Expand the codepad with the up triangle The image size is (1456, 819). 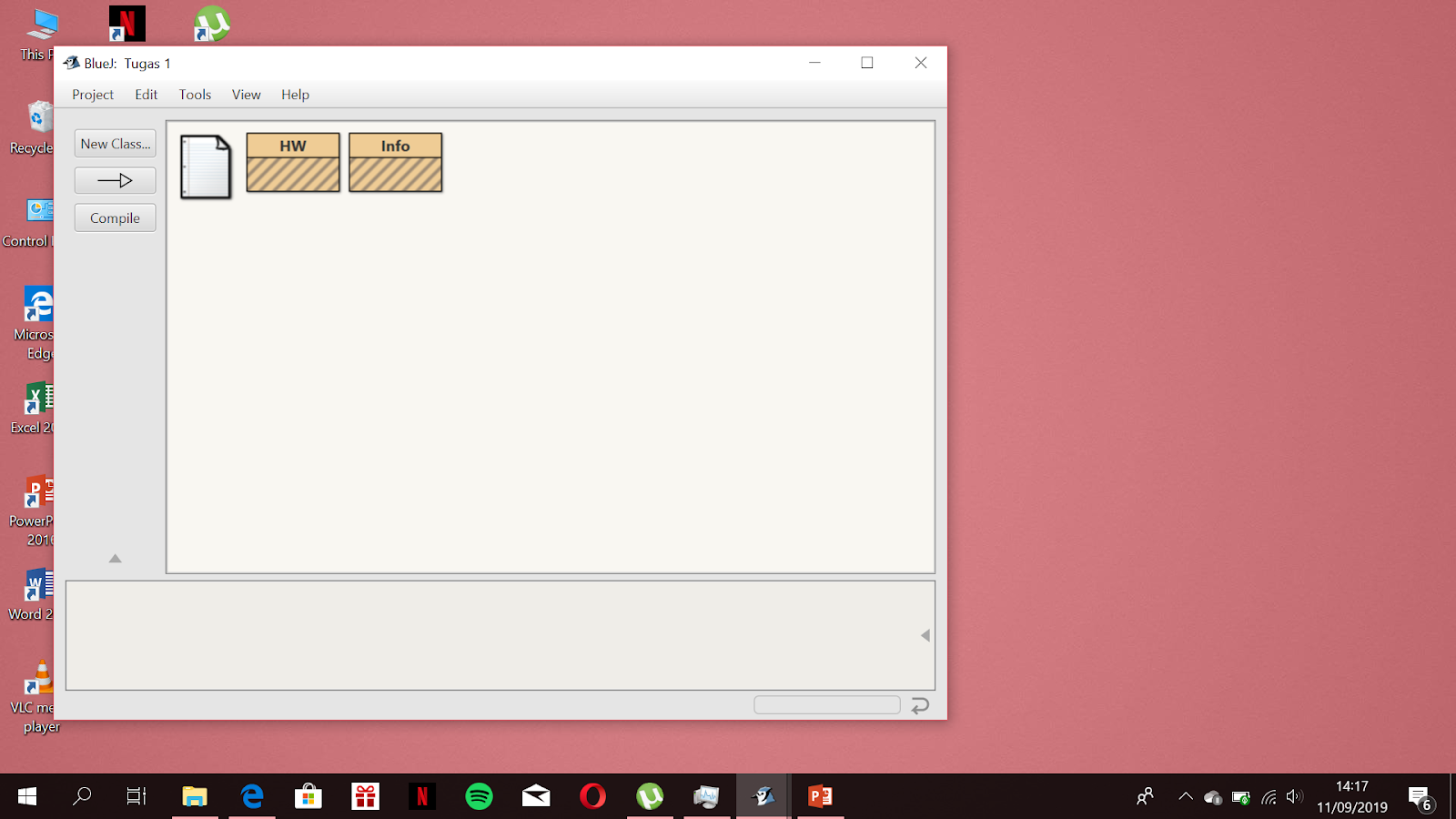click(115, 558)
